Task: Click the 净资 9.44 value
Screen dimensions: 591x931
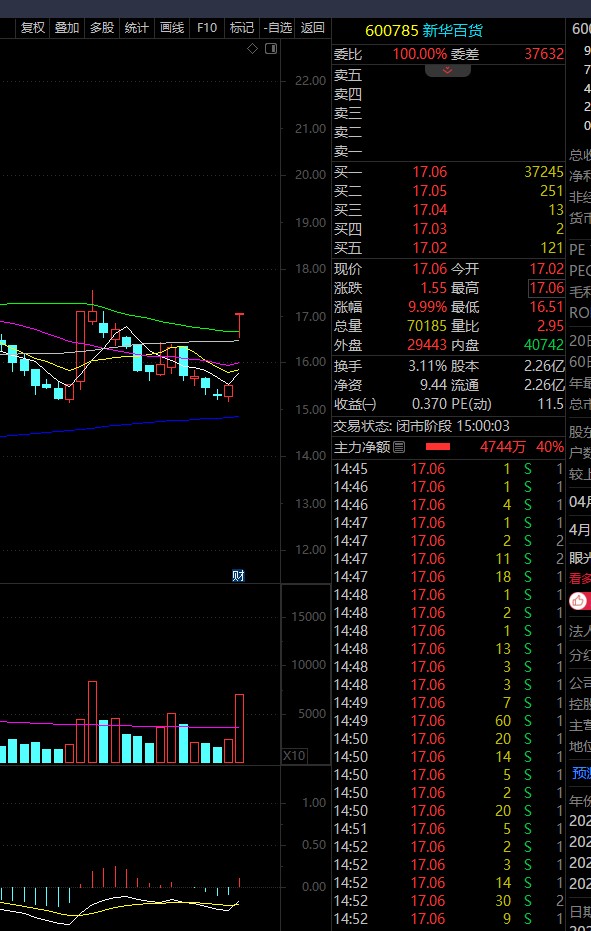Action: pyautogui.click(x=434, y=385)
